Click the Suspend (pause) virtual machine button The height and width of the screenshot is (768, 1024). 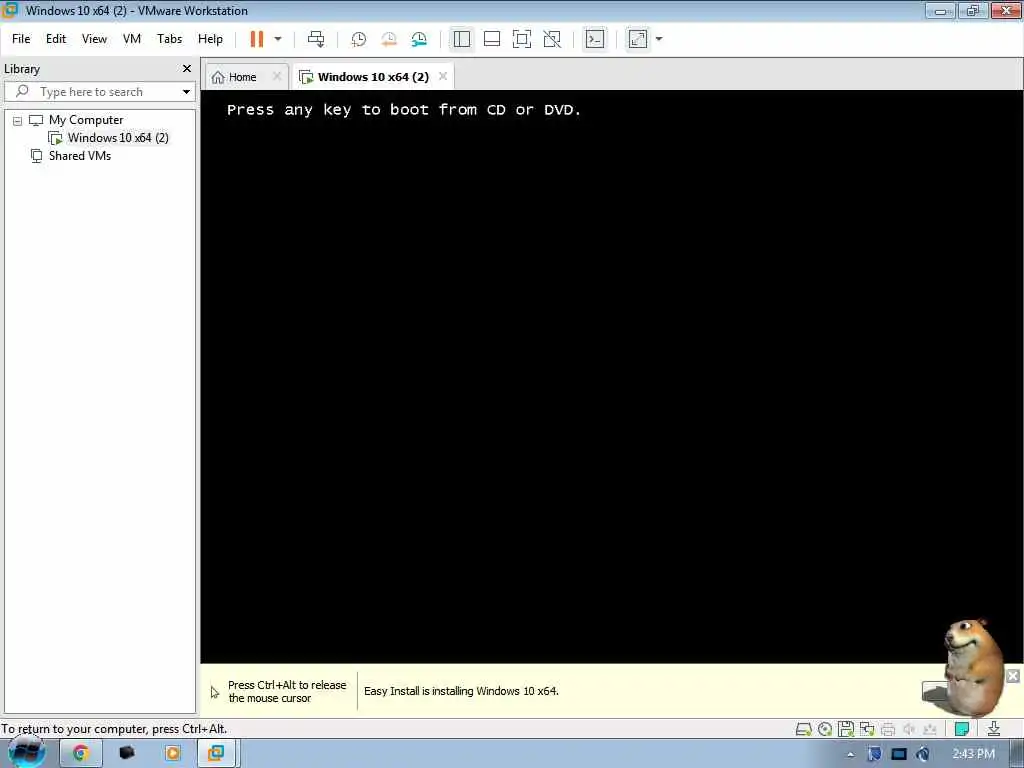257,39
